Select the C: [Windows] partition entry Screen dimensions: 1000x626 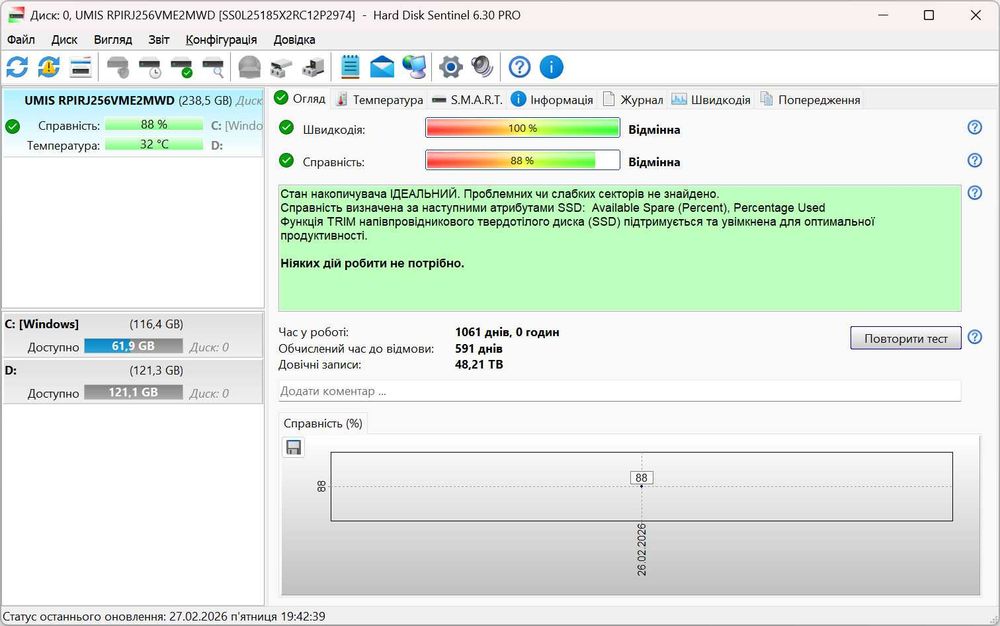(133, 335)
